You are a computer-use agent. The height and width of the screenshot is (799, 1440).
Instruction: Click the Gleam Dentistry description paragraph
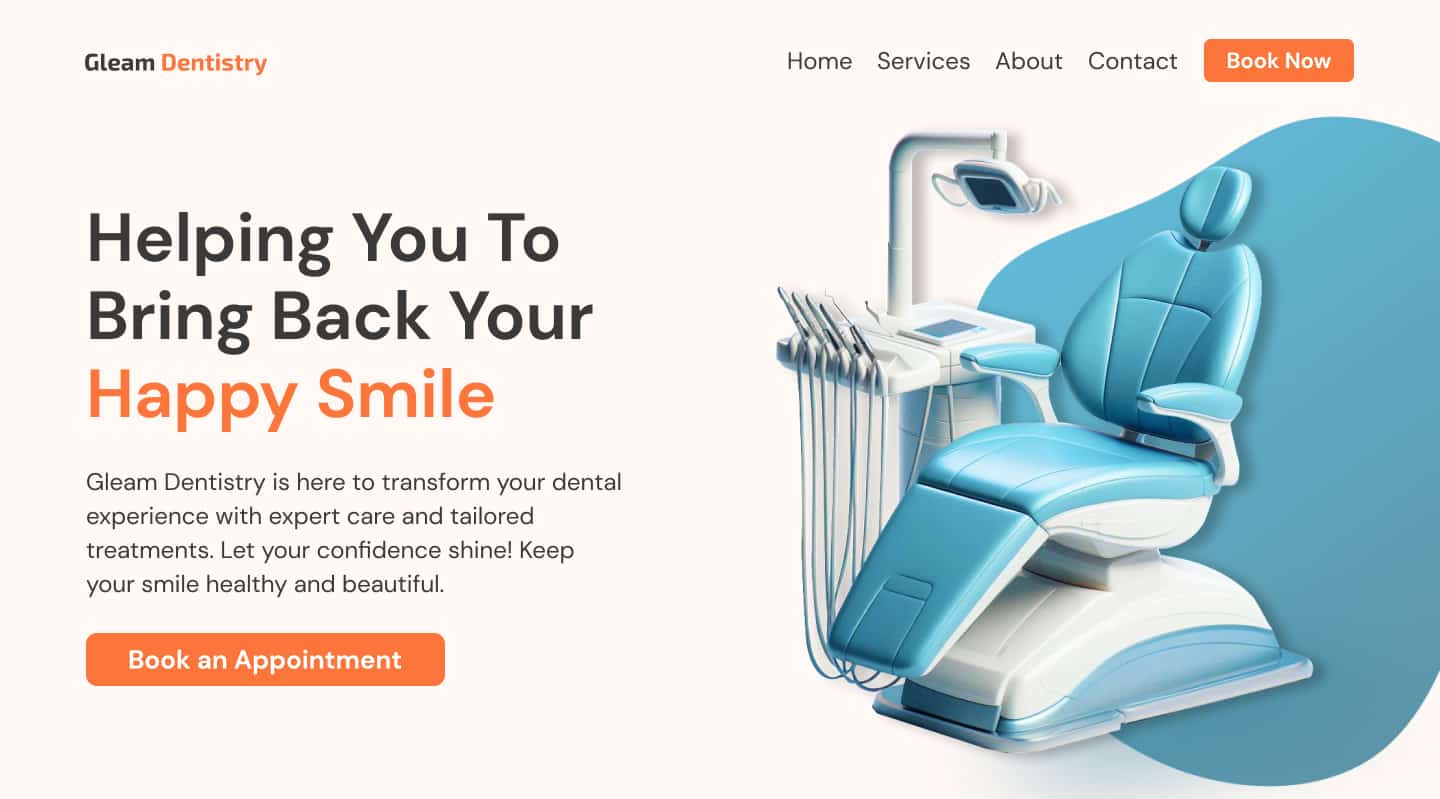(x=354, y=533)
